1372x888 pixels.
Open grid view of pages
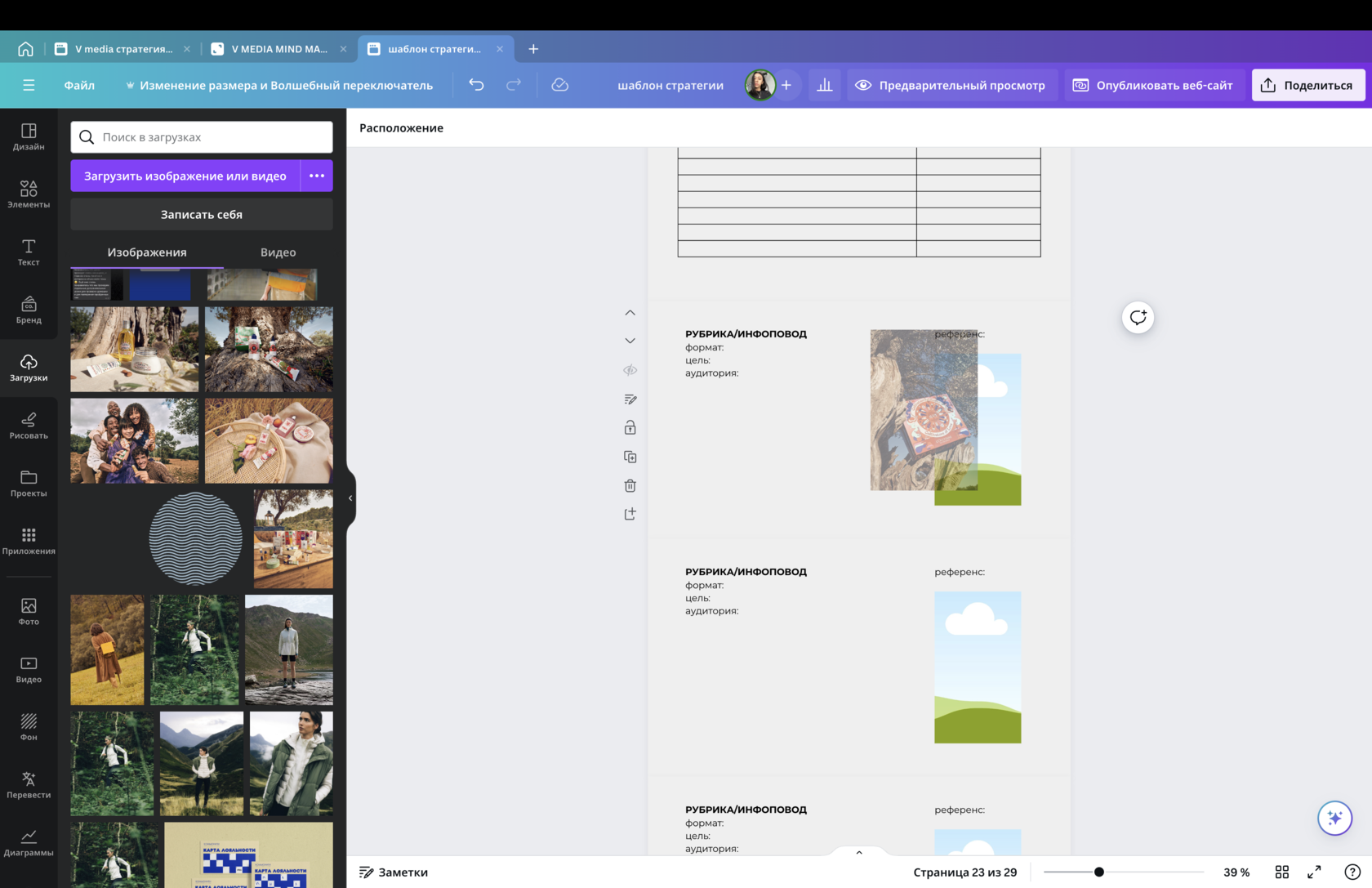tap(1281, 872)
